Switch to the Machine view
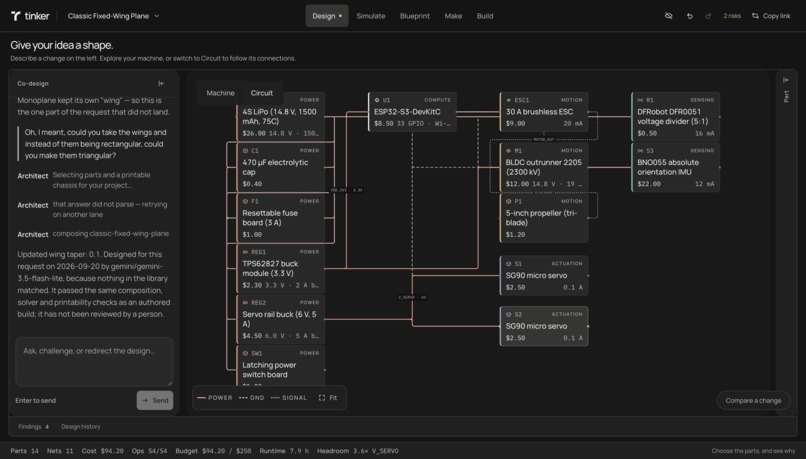 pos(220,93)
